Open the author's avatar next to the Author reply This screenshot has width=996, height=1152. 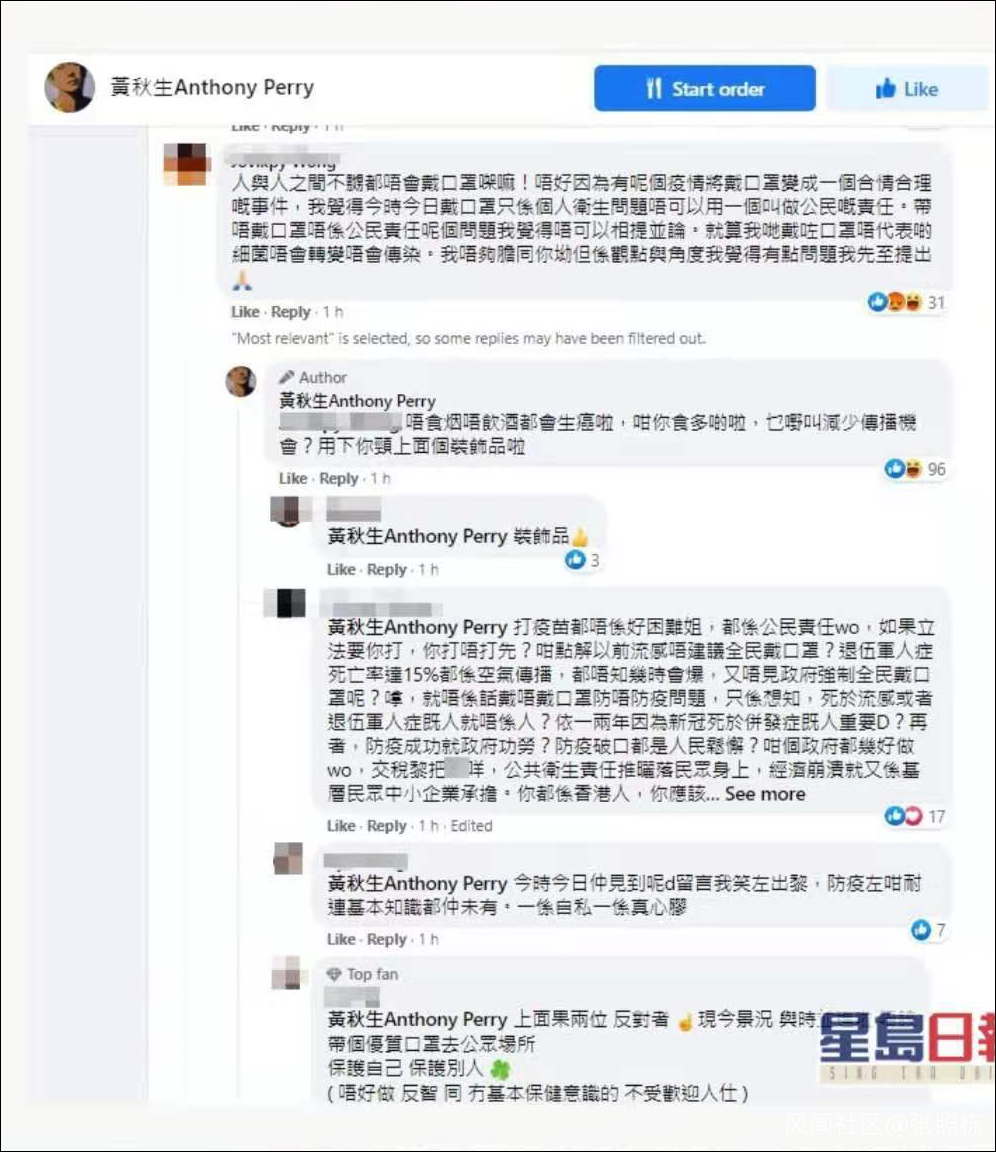click(x=241, y=381)
